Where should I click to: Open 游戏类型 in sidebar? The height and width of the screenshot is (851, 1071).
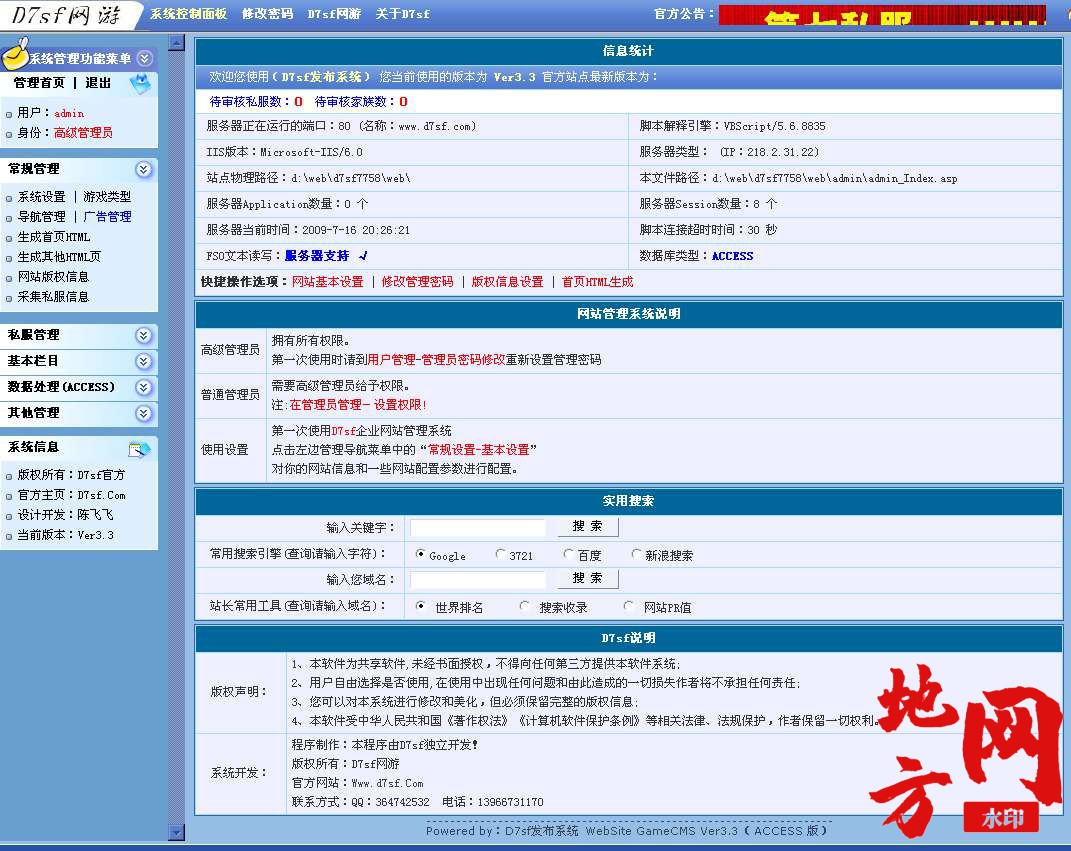click(x=107, y=197)
